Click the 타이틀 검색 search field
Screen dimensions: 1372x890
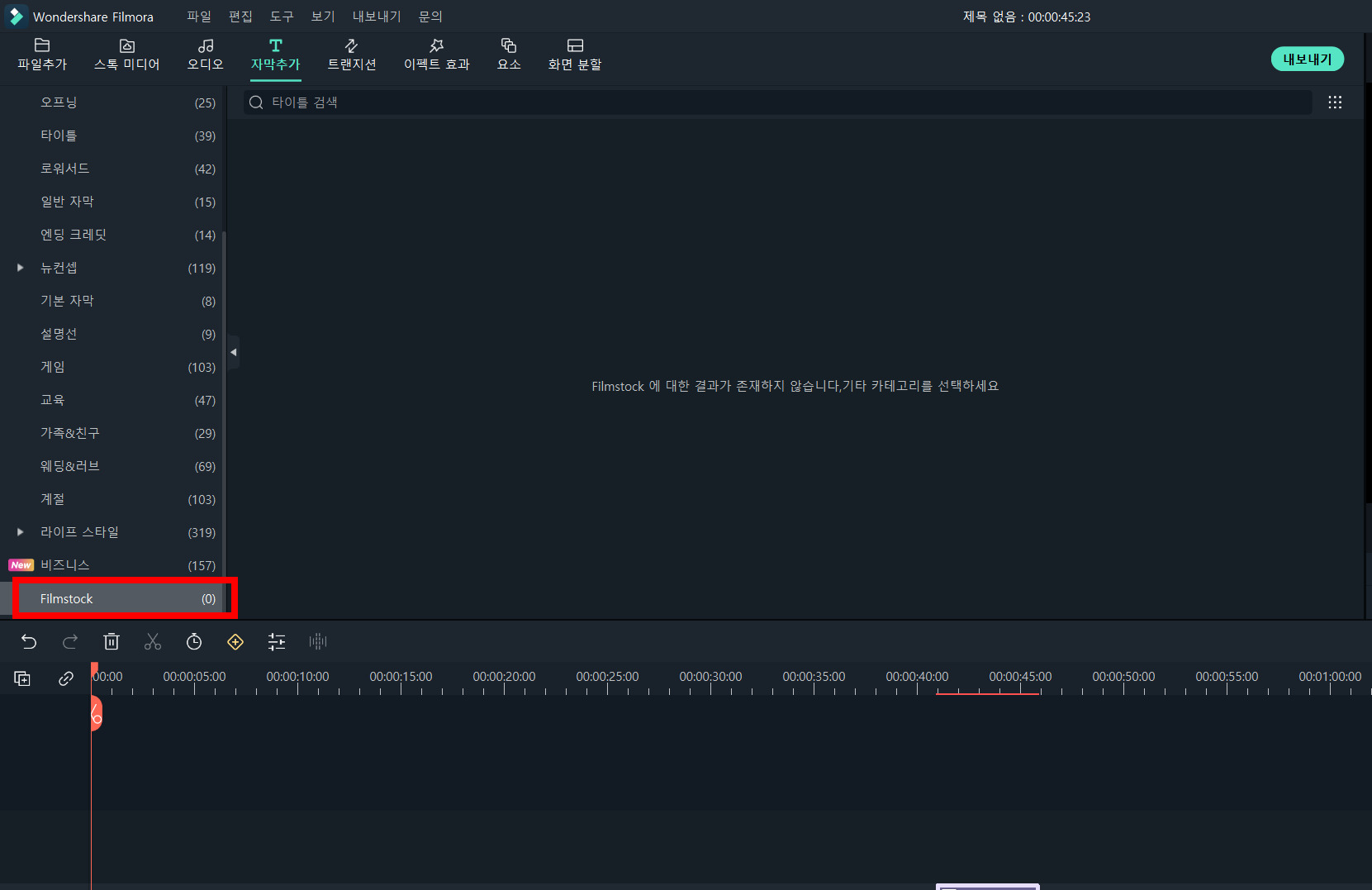point(777,102)
